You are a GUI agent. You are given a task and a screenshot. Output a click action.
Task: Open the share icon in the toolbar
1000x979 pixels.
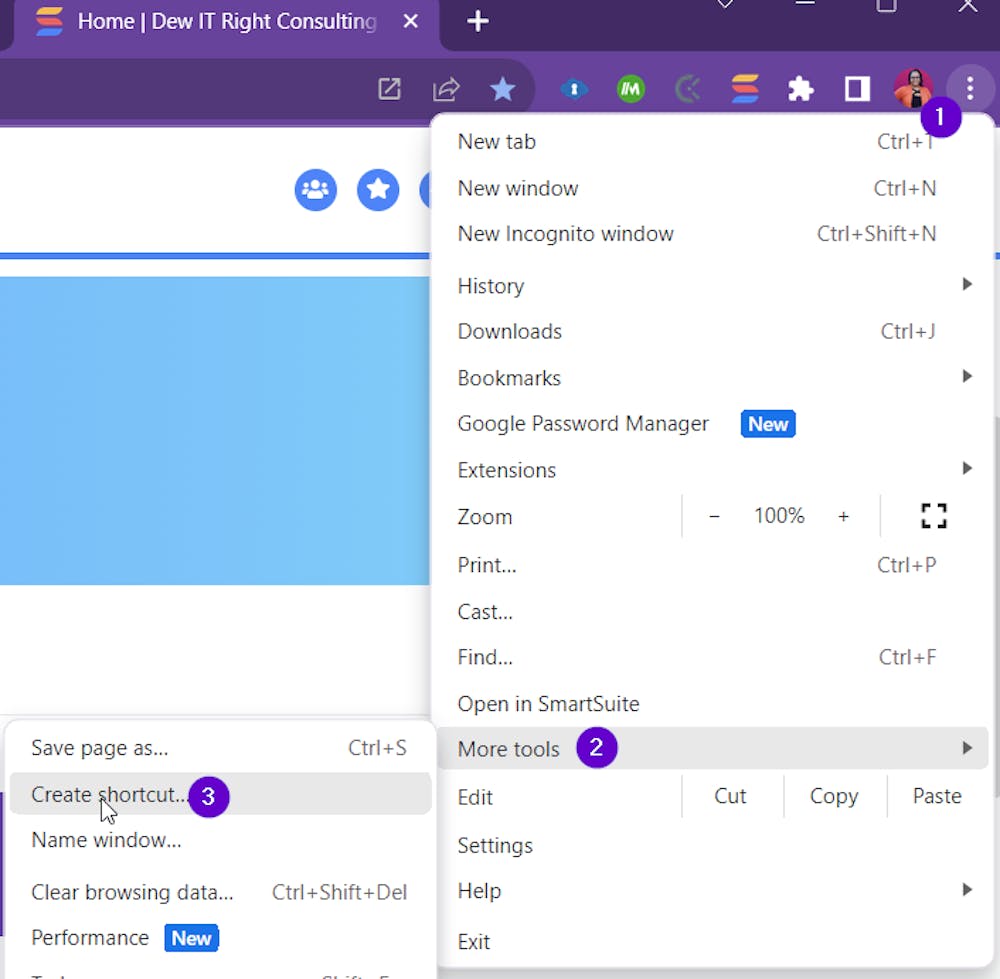446,89
